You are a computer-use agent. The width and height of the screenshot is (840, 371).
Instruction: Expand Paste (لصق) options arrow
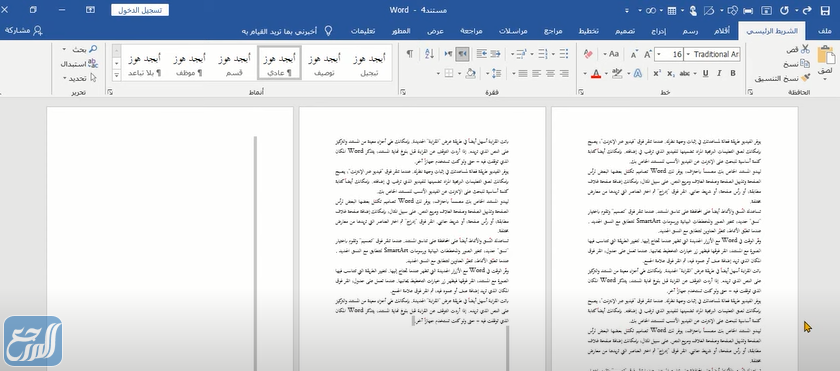(825, 80)
